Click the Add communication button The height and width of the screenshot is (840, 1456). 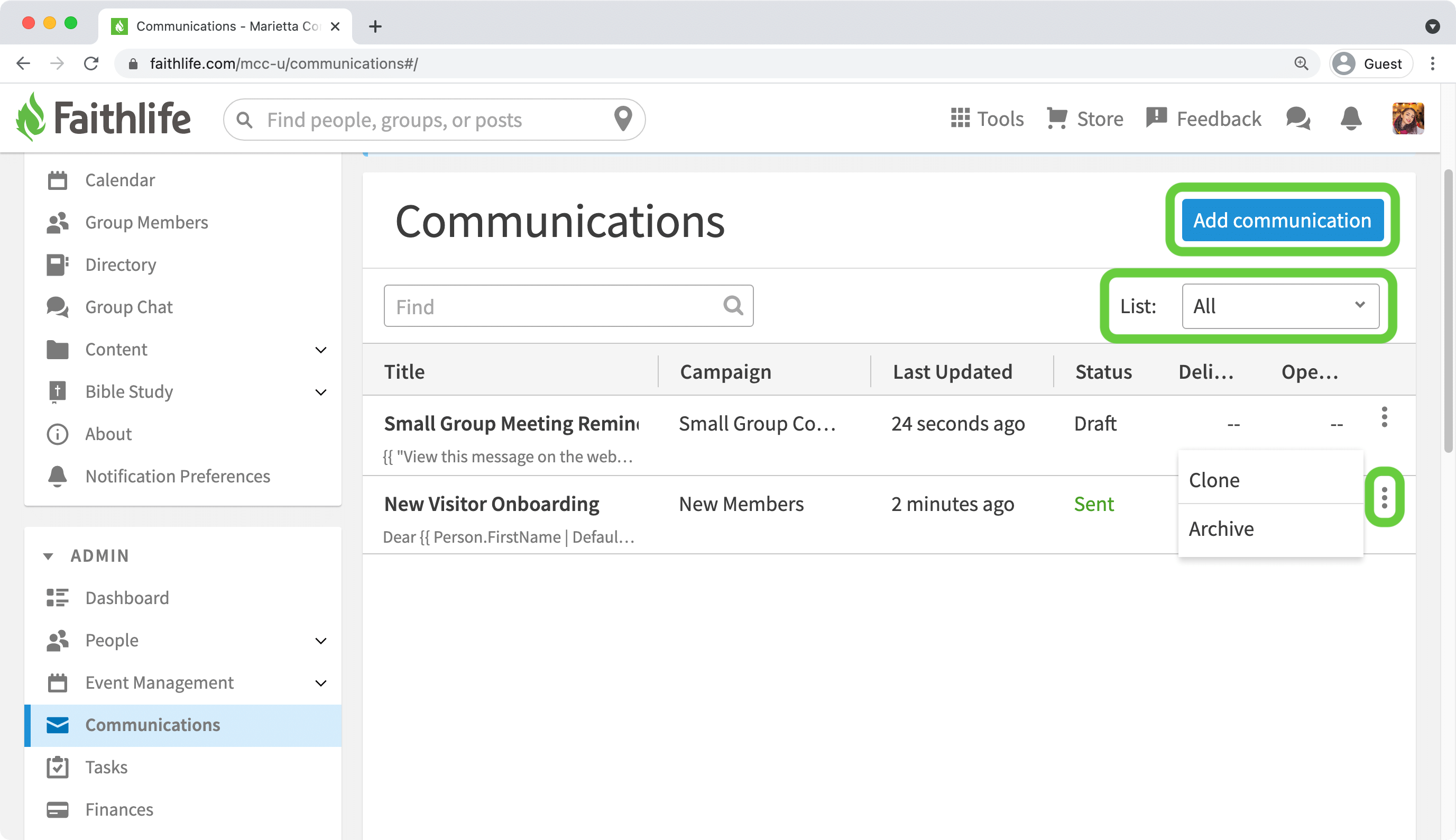(1283, 220)
